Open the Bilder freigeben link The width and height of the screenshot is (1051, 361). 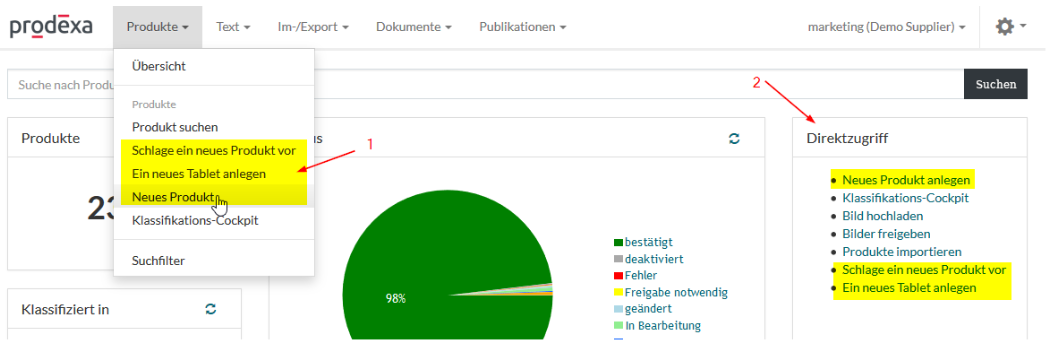pyautogui.click(x=886, y=234)
